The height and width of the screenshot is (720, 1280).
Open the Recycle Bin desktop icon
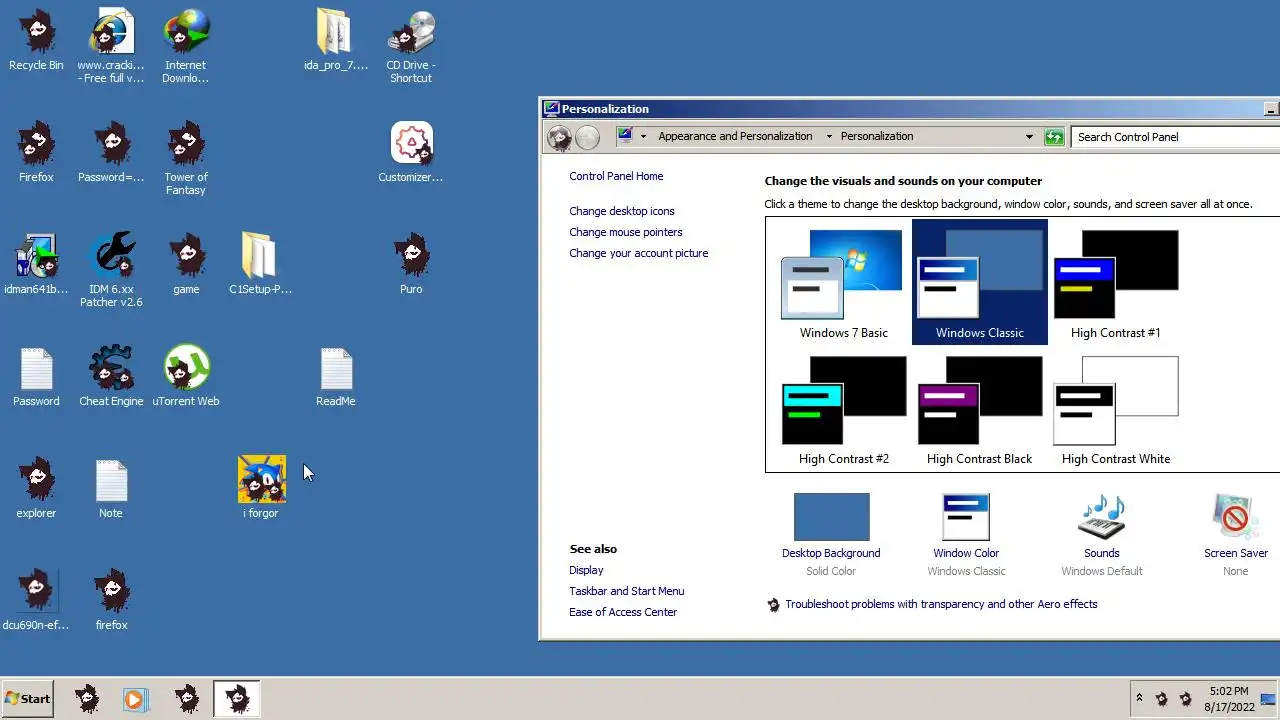tap(36, 42)
